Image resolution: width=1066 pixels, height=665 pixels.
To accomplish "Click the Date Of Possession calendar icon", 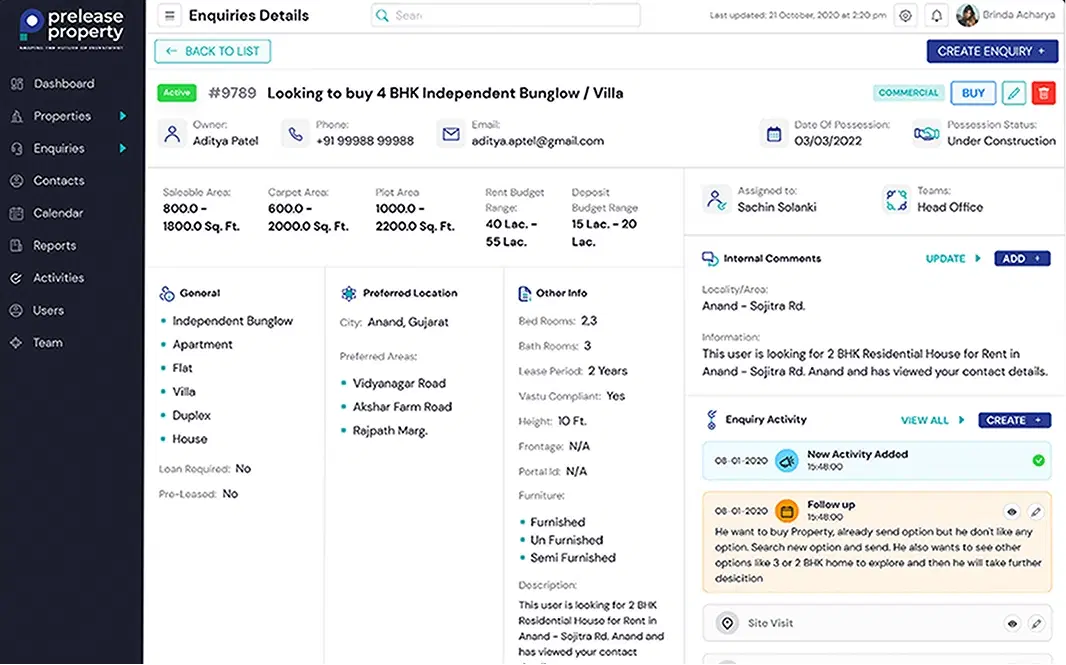I will coord(773,134).
